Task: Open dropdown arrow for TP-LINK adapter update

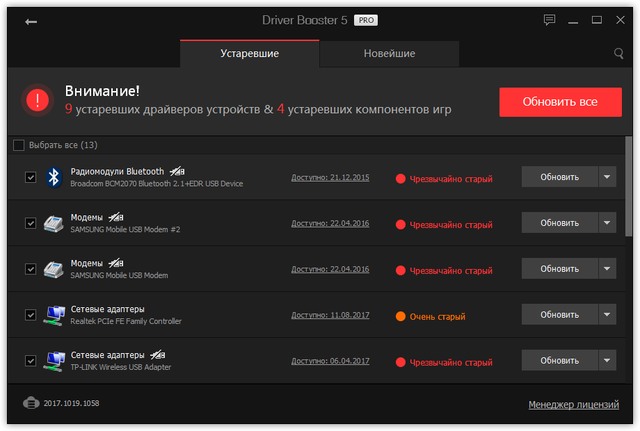Action: 607,361
